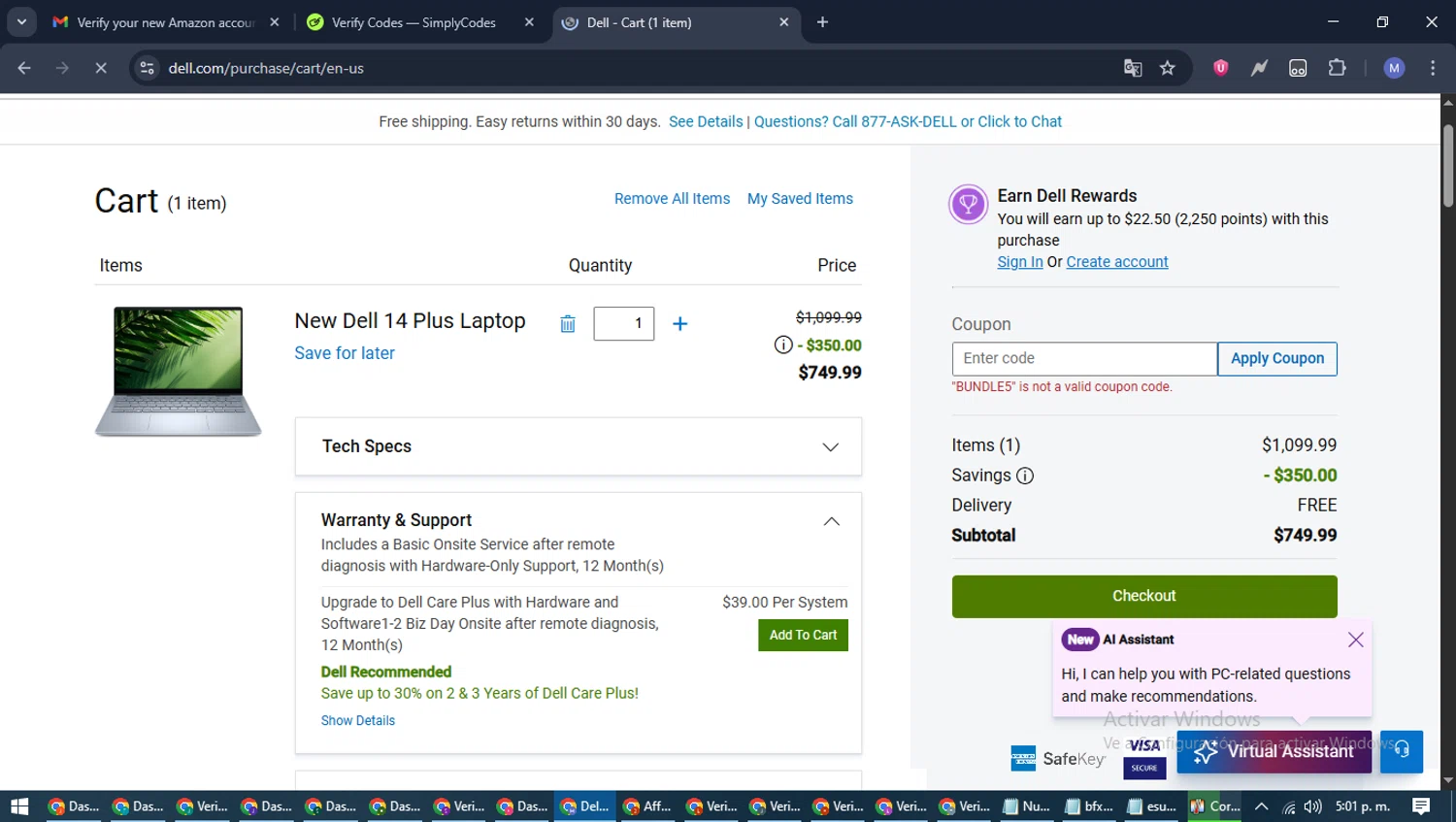1456x822 pixels.
Task: Launch the Virtual Assistant button
Action: 1274,751
